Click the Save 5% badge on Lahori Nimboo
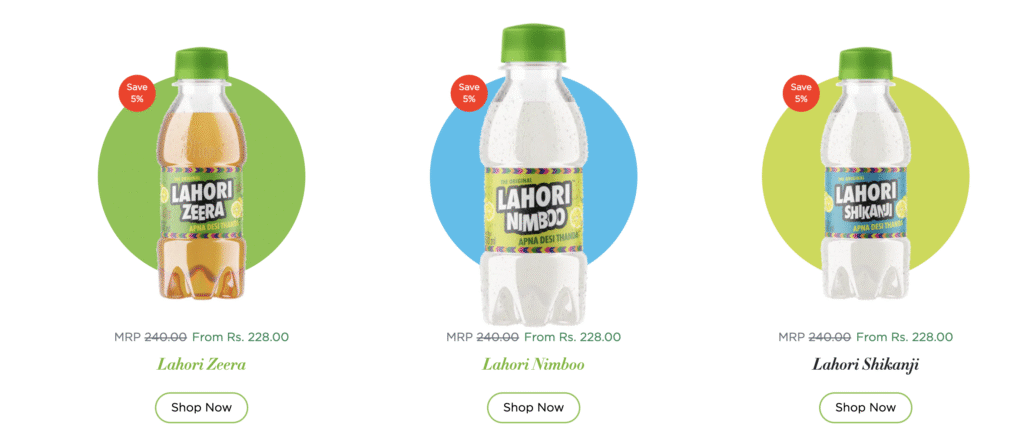 (x=469, y=93)
